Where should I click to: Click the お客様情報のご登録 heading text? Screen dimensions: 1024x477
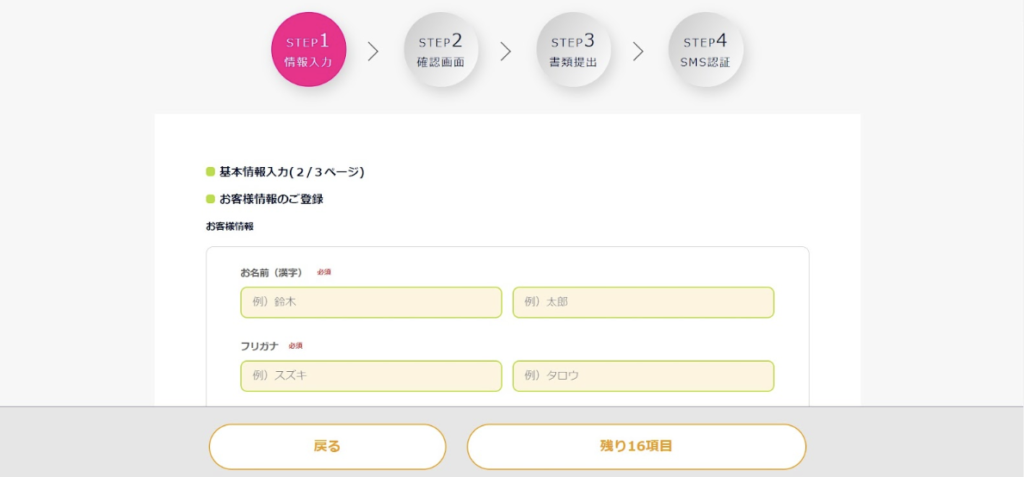point(271,199)
